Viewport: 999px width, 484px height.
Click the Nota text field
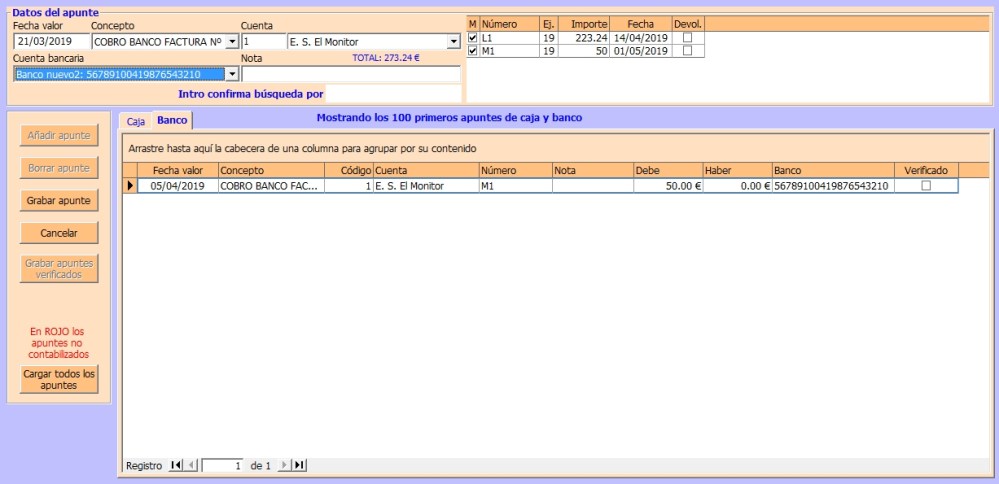(x=350, y=75)
